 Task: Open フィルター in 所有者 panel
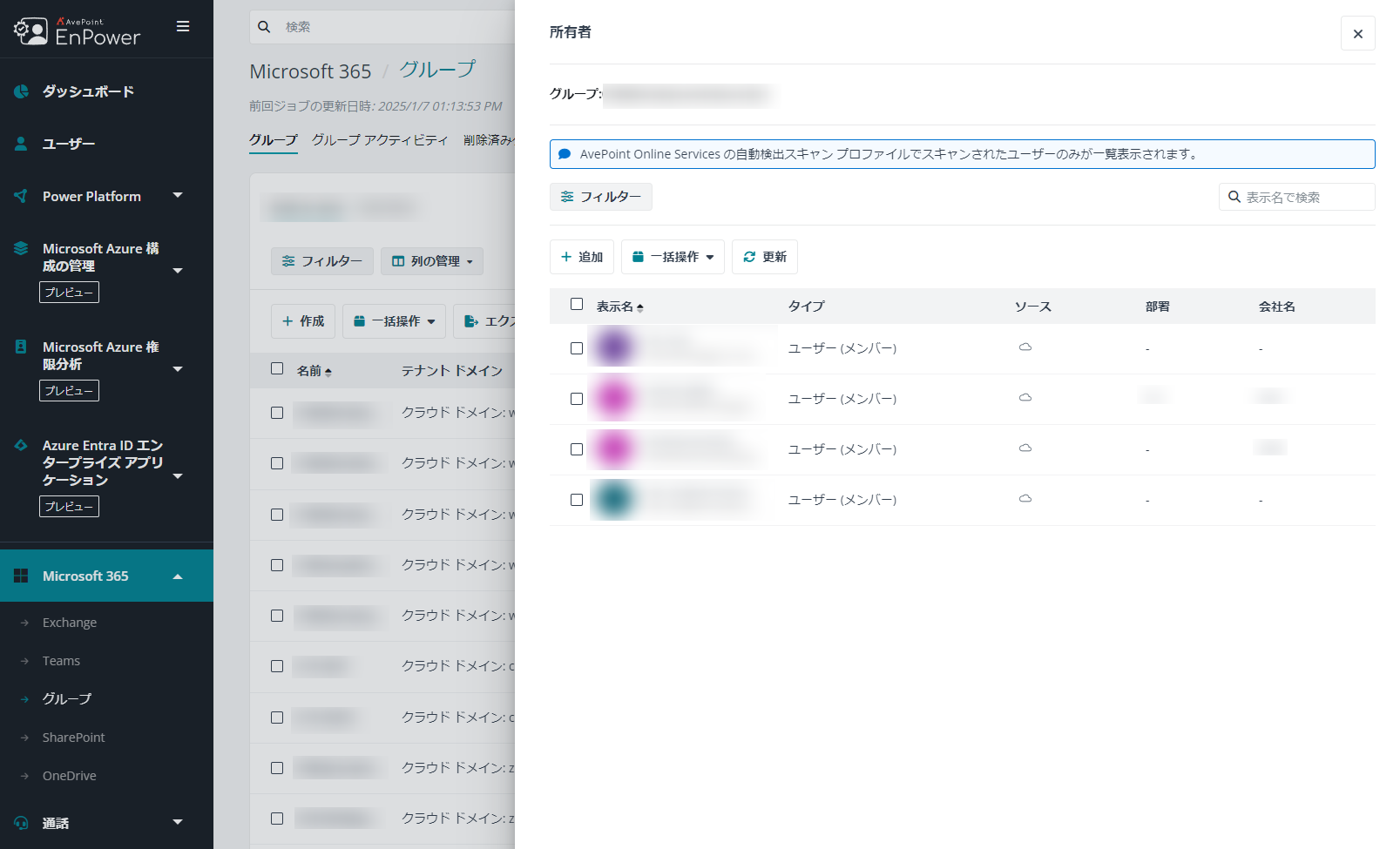[x=601, y=197]
